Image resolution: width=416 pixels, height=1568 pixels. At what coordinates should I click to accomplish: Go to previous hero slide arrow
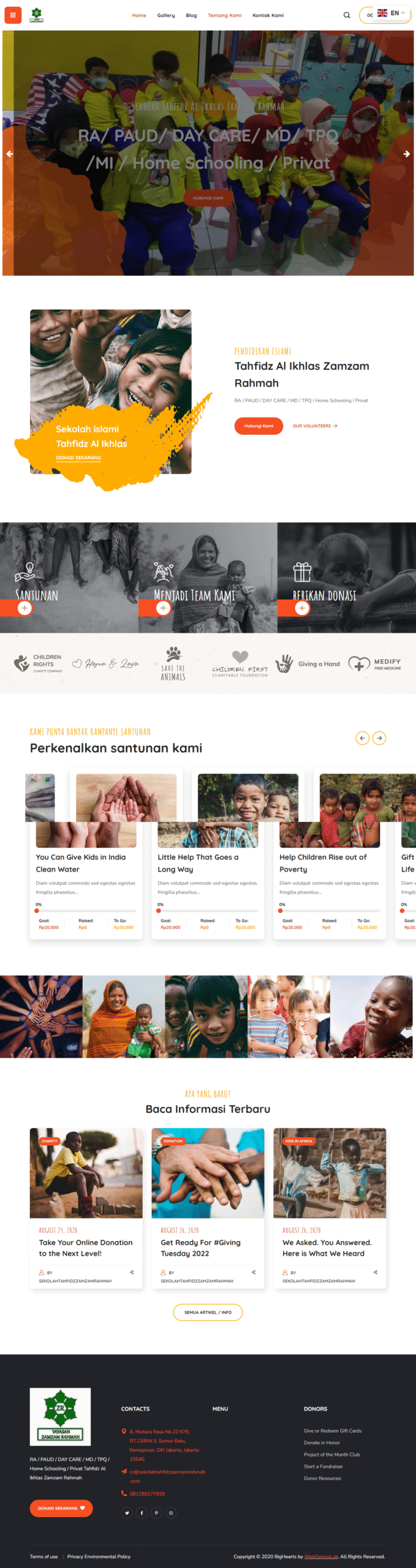pos(9,154)
